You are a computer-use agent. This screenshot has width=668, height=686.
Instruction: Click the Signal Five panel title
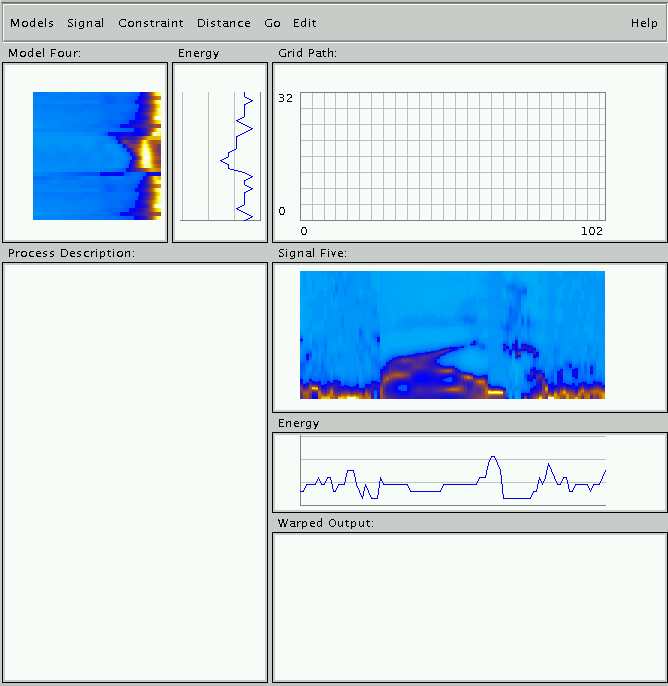312,254
